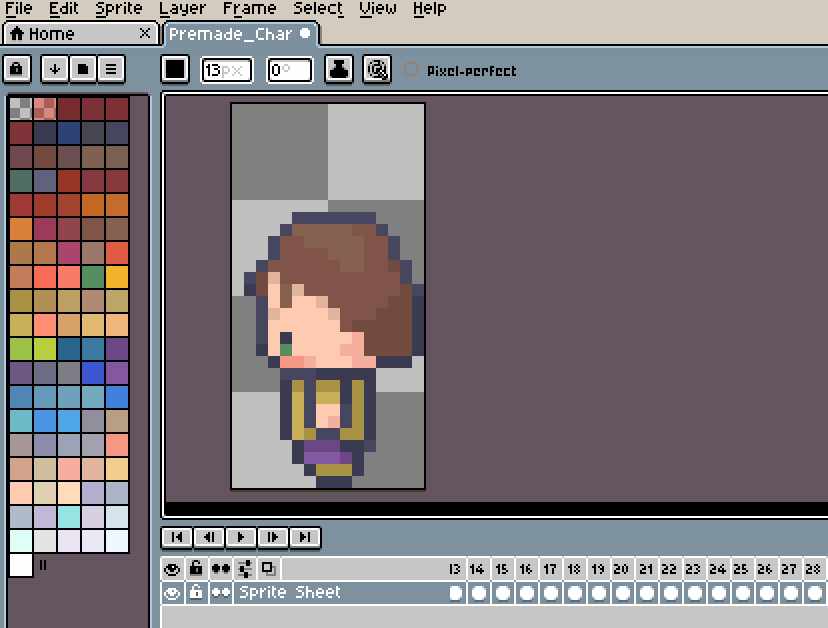Viewport: 828px width, 628px height.
Task: Close the Home tab
Action: (x=145, y=34)
